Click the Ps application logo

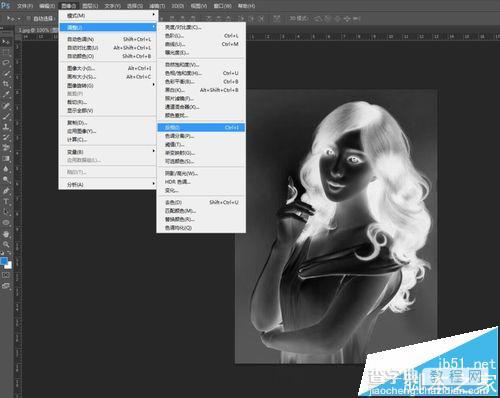(6, 5)
